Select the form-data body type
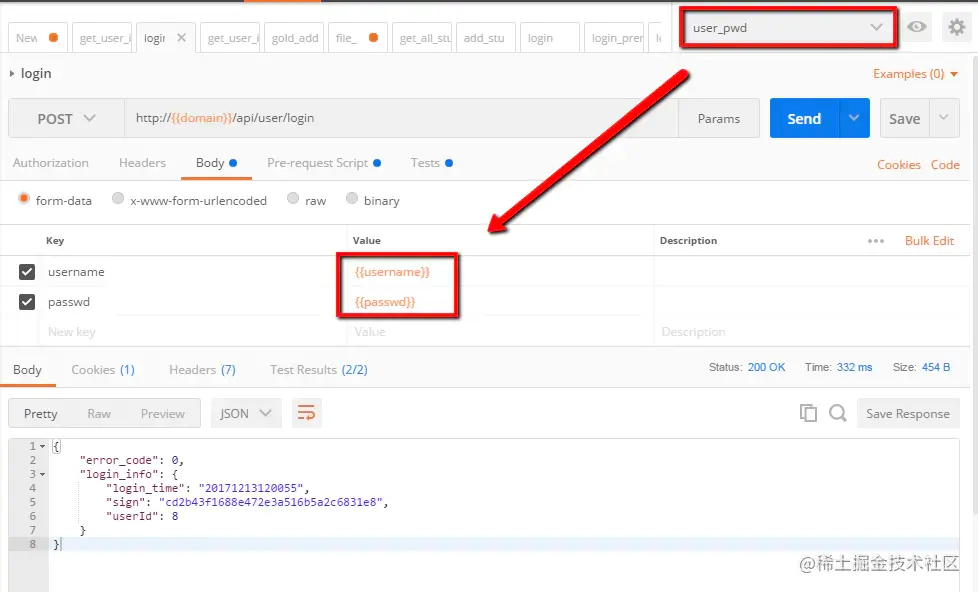This screenshot has width=978, height=592. point(24,198)
